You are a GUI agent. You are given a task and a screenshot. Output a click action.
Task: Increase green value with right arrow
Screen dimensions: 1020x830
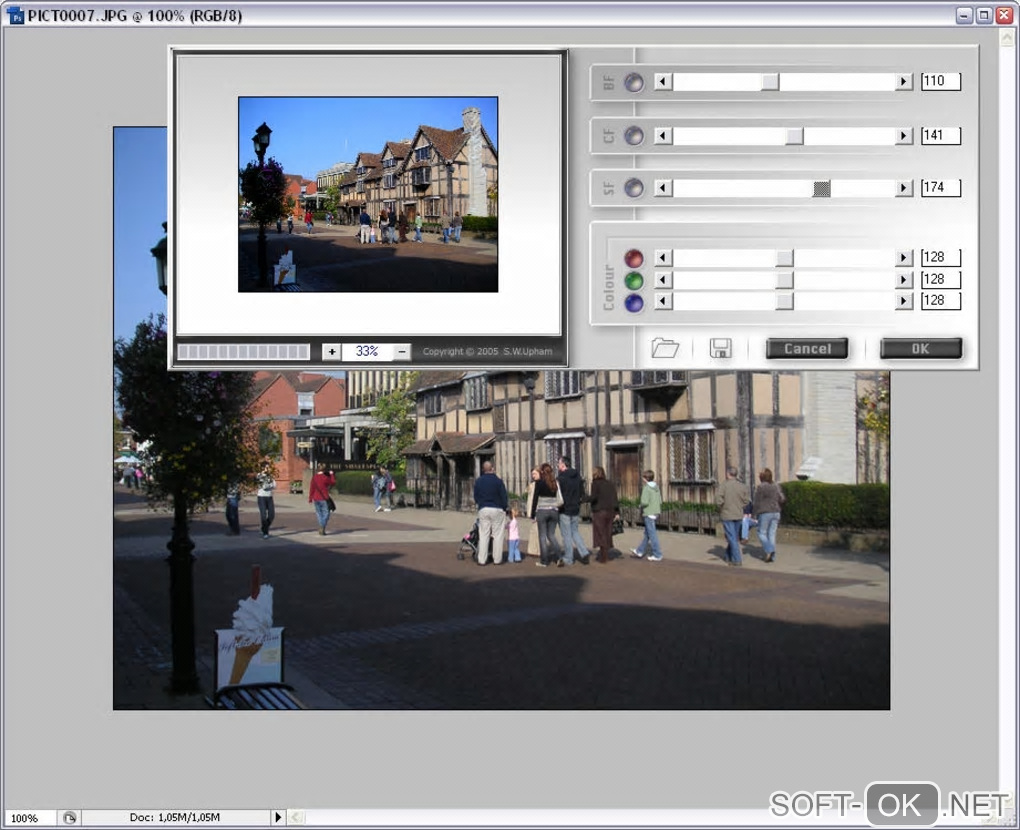(x=904, y=280)
